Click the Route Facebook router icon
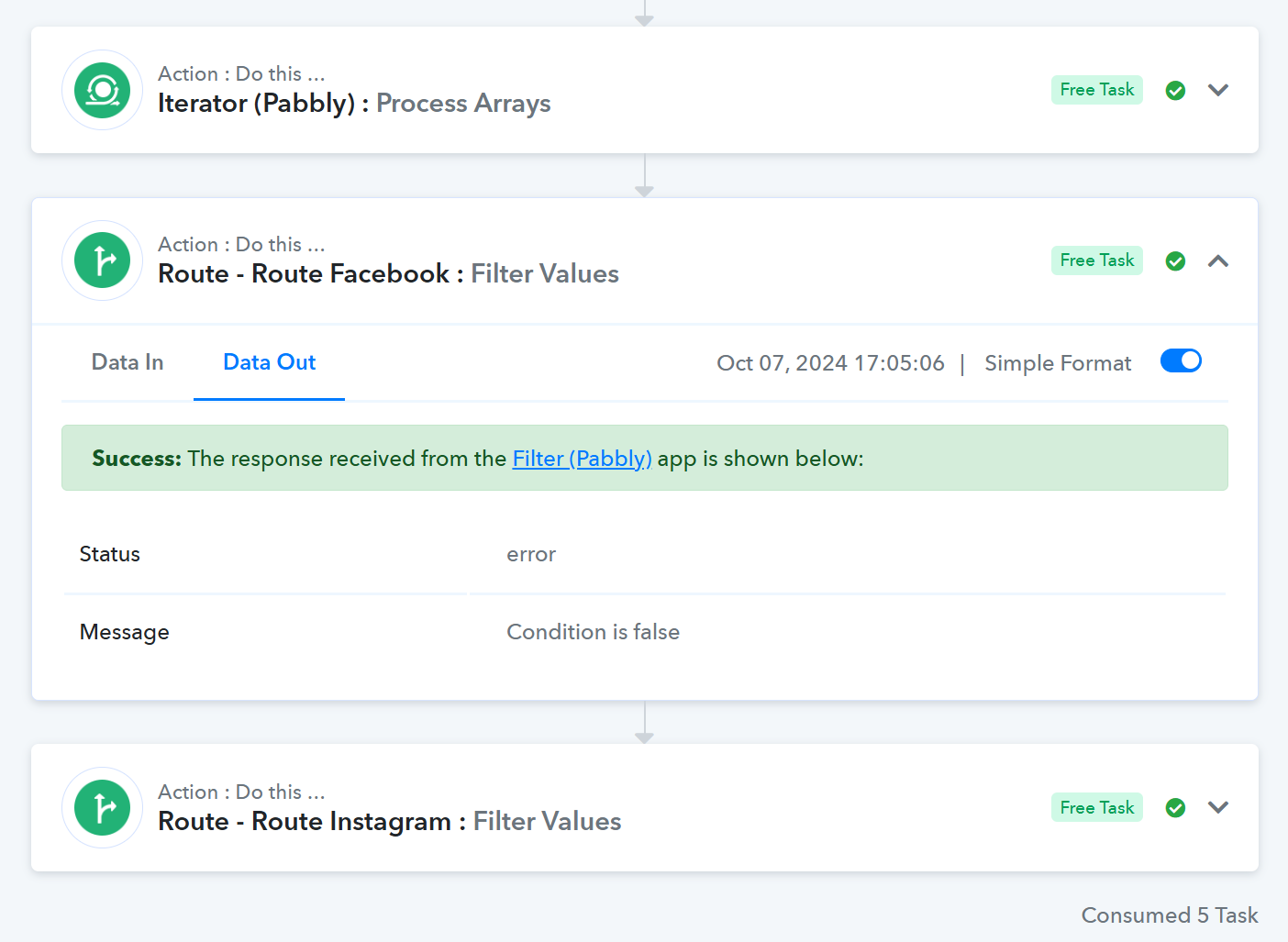The height and width of the screenshot is (942, 1288). coord(102,260)
